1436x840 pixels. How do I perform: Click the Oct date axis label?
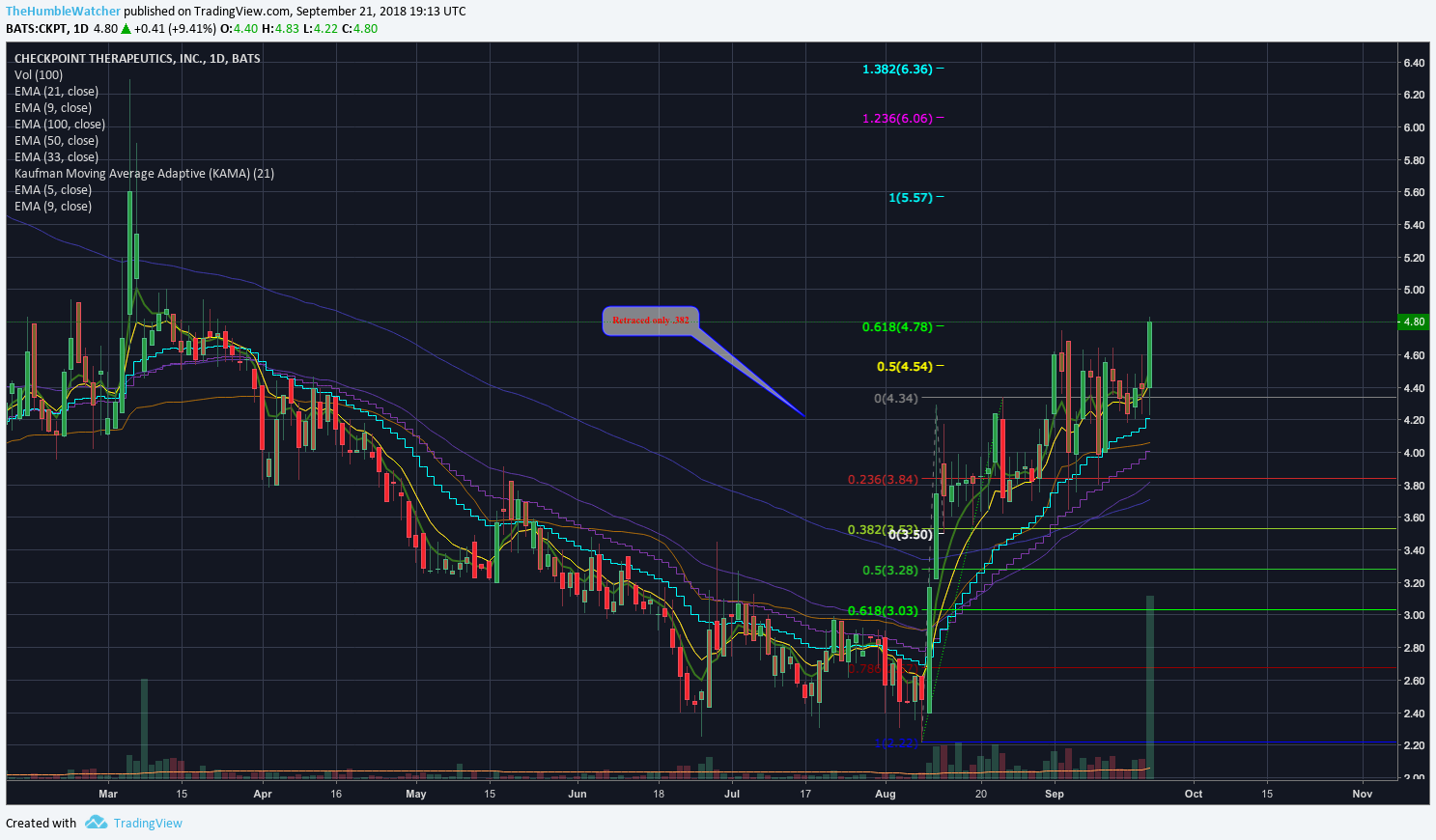click(x=1194, y=795)
